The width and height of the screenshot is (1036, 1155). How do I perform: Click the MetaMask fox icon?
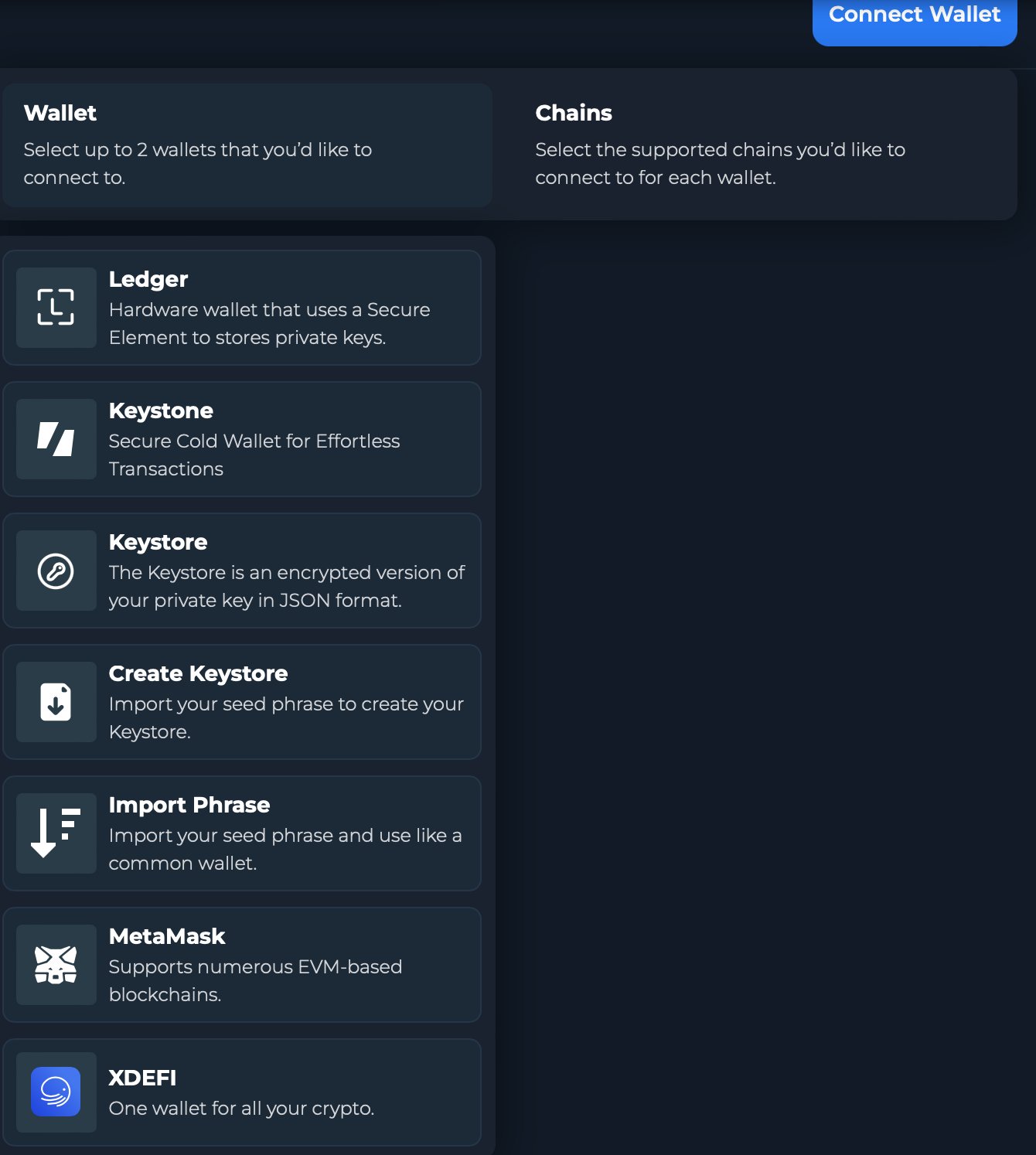point(56,965)
